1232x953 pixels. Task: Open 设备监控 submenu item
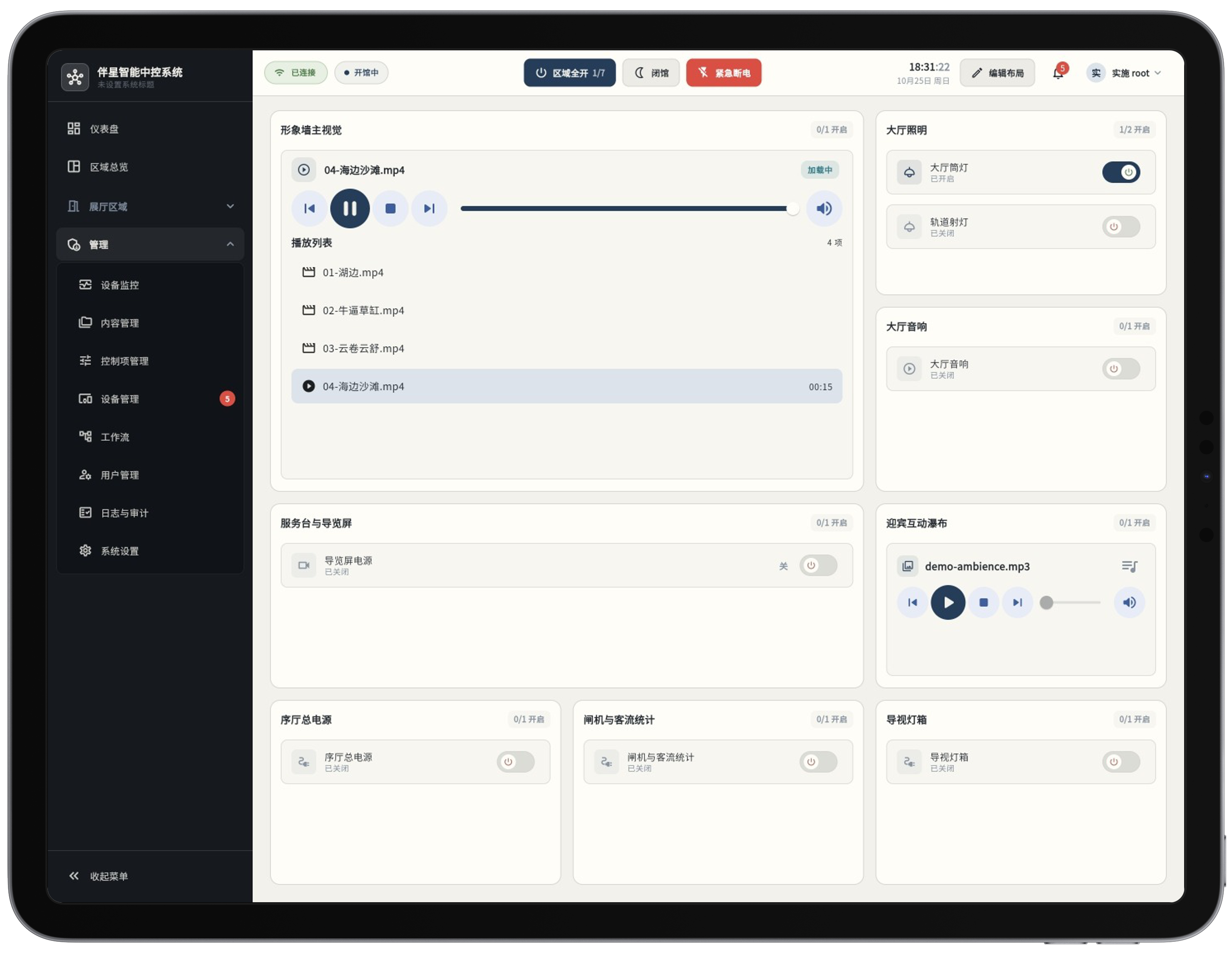[x=150, y=285]
